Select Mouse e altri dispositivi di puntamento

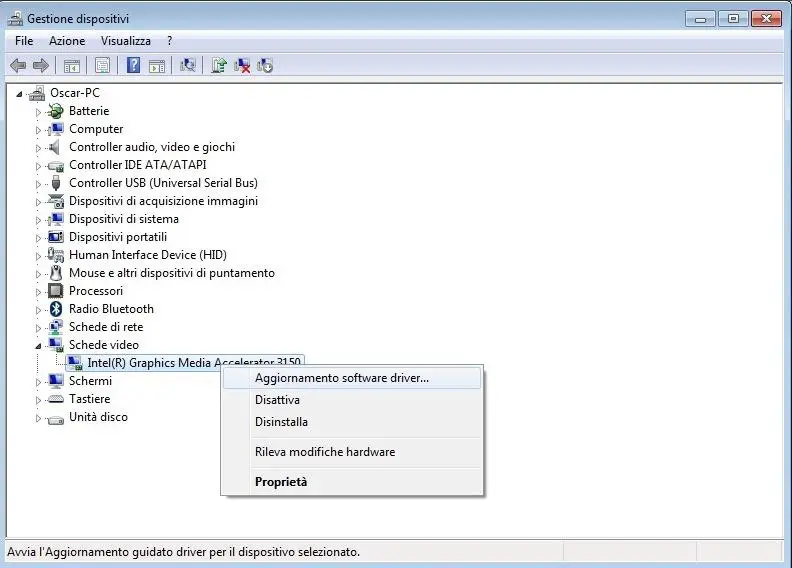[172, 273]
